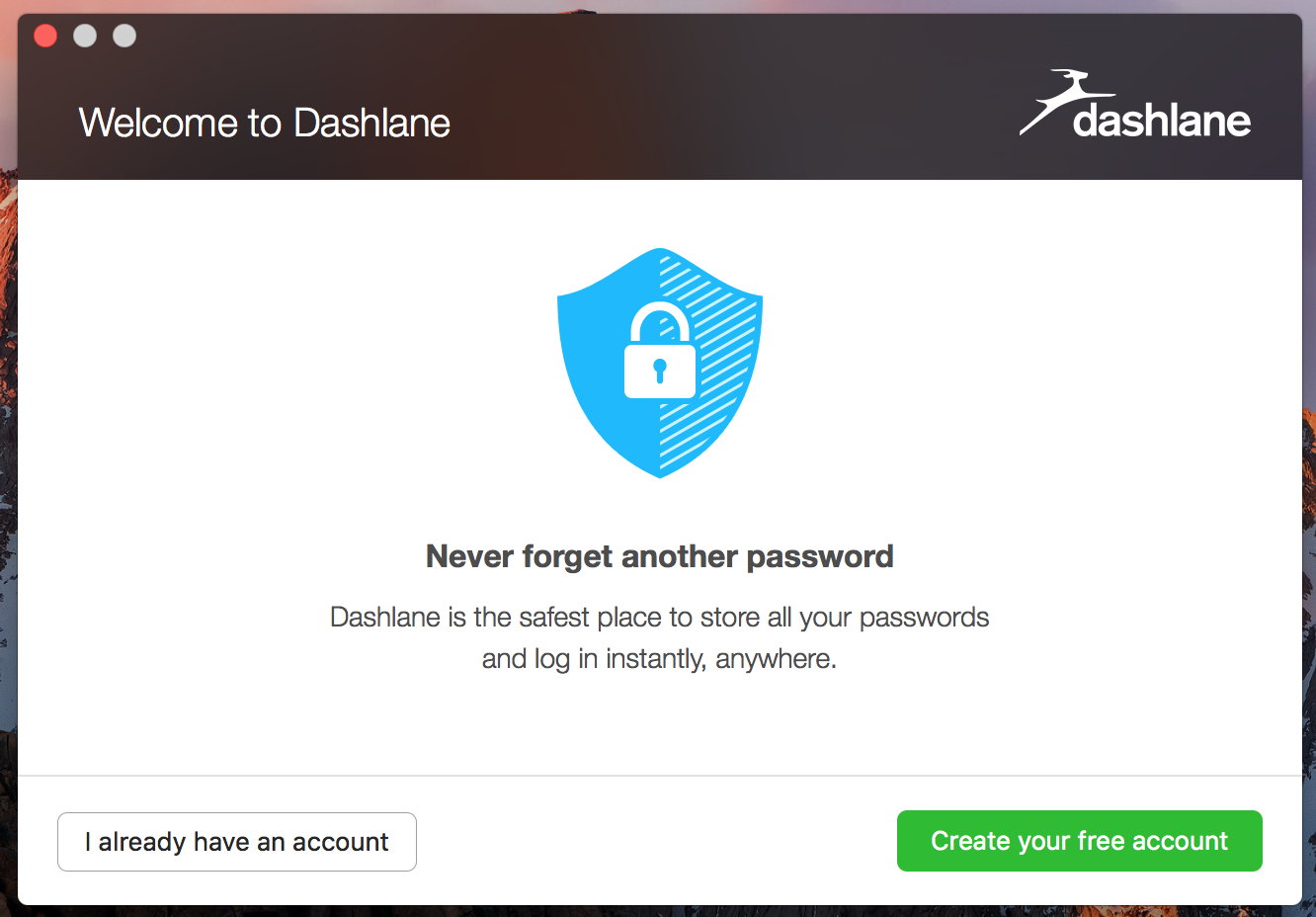Image resolution: width=1316 pixels, height=917 pixels.
Task: Click the white padlock icon on the shield
Action: pyautogui.click(x=659, y=354)
